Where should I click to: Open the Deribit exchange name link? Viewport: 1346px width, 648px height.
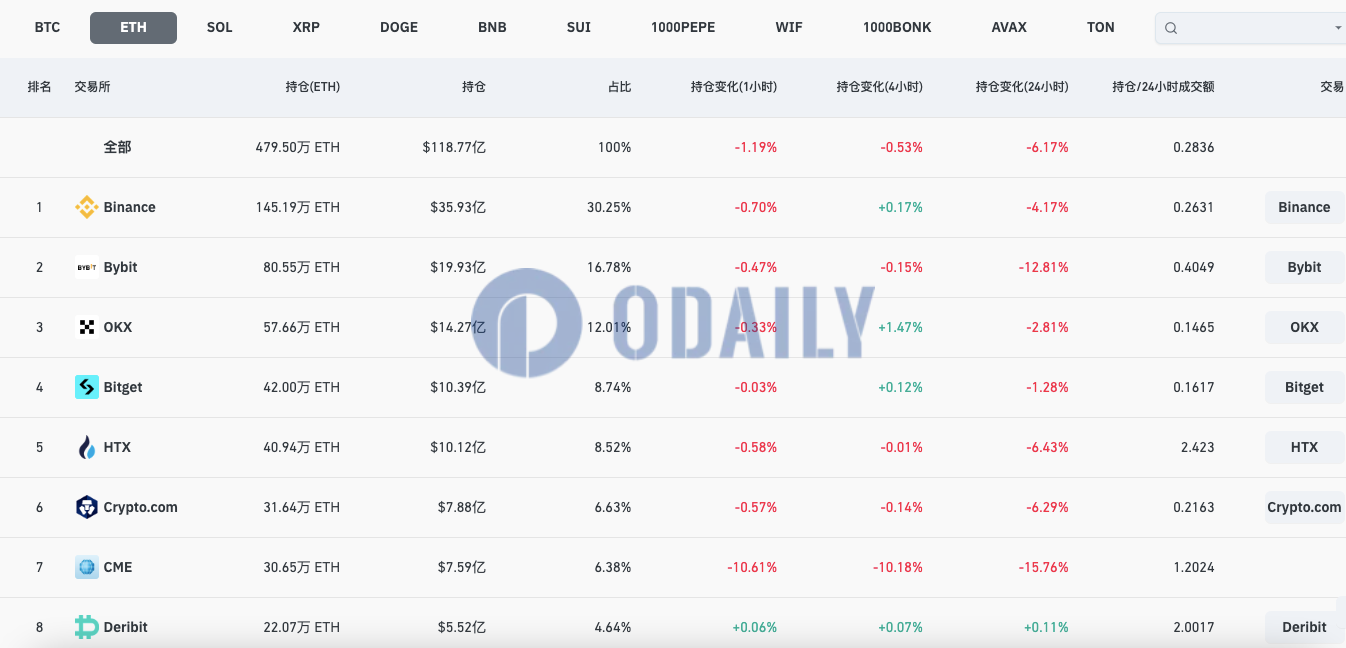click(x=126, y=627)
